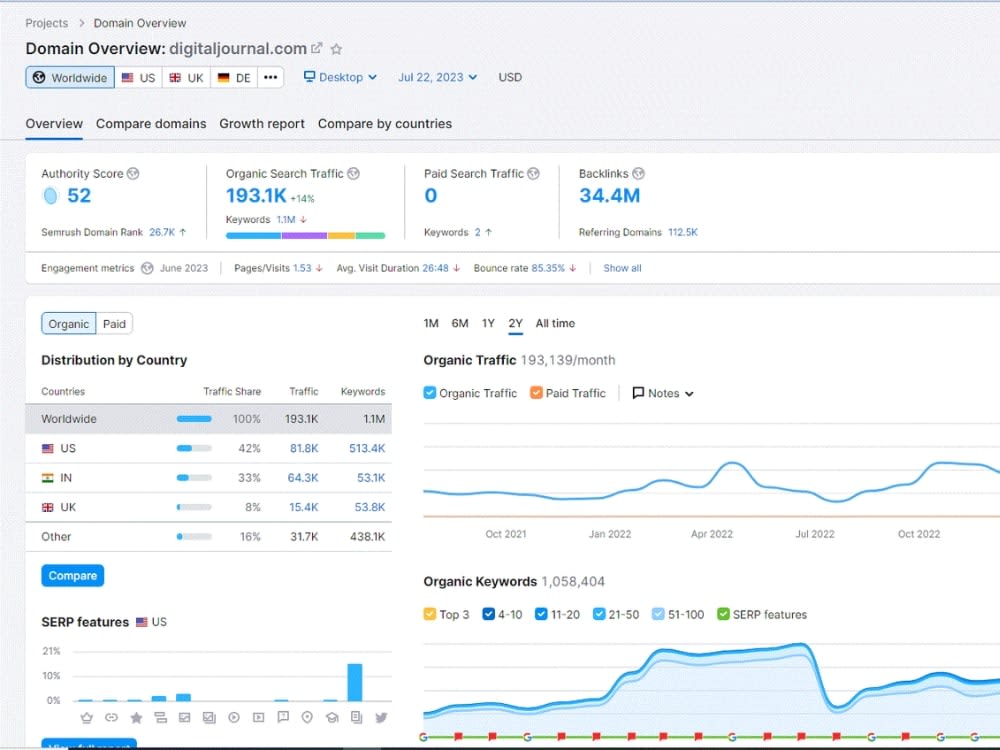Select the local pack pin SERP icon
Image resolution: width=1000 pixels, height=750 pixels.
click(x=307, y=717)
